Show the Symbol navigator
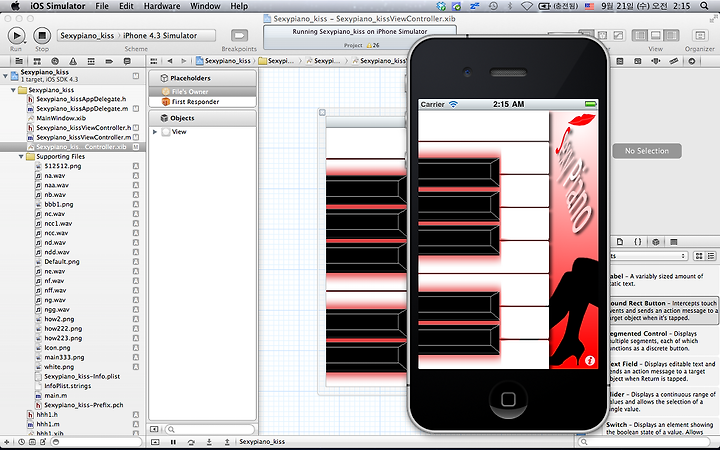The width and height of the screenshot is (720, 450). tap(37, 61)
